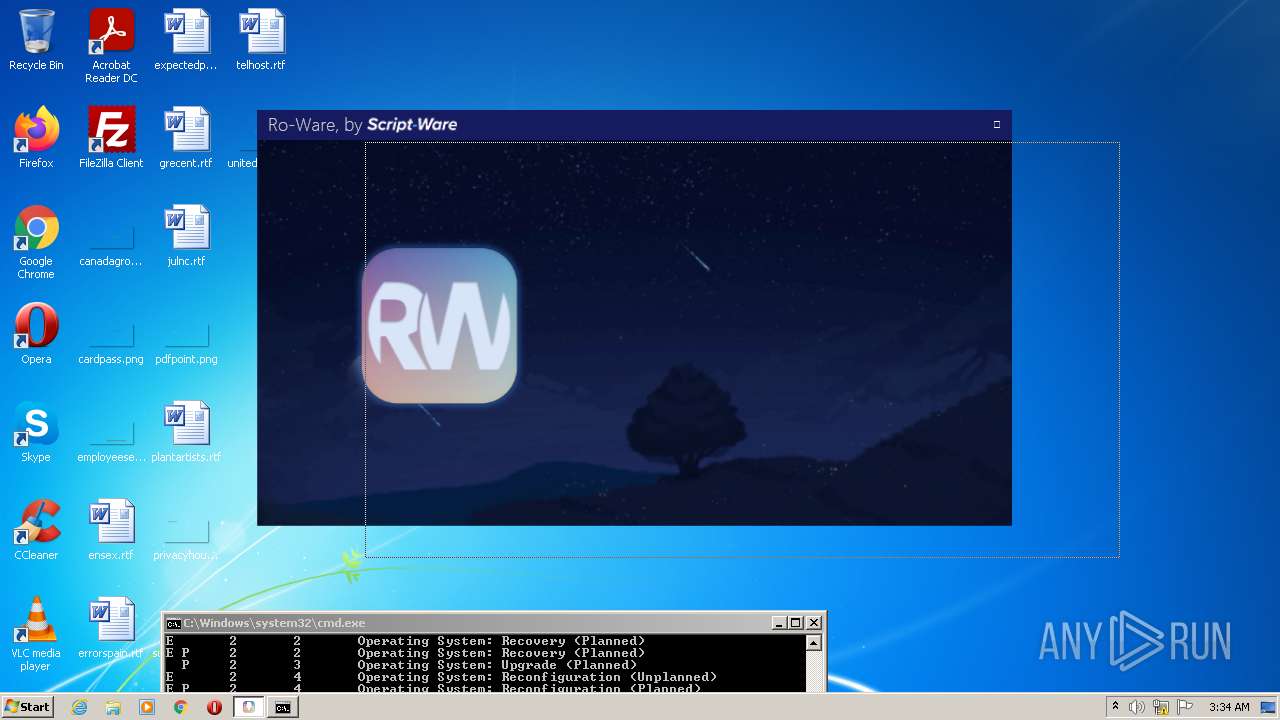1280x720 pixels.
Task: Minimize the cmd.exe window
Action: click(779, 623)
